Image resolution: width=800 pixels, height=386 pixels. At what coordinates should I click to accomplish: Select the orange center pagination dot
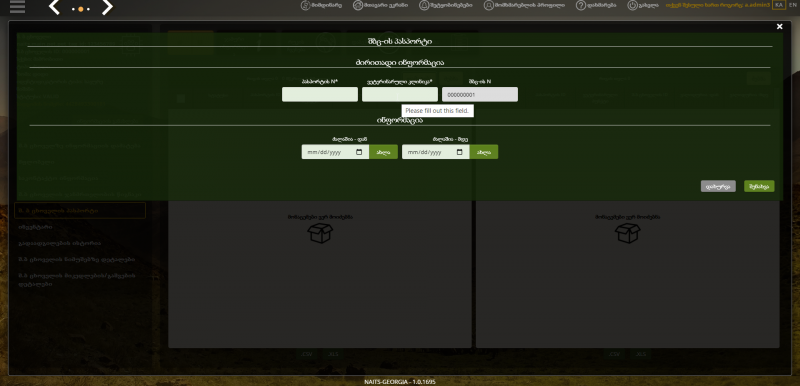pyautogui.click(x=81, y=9)
